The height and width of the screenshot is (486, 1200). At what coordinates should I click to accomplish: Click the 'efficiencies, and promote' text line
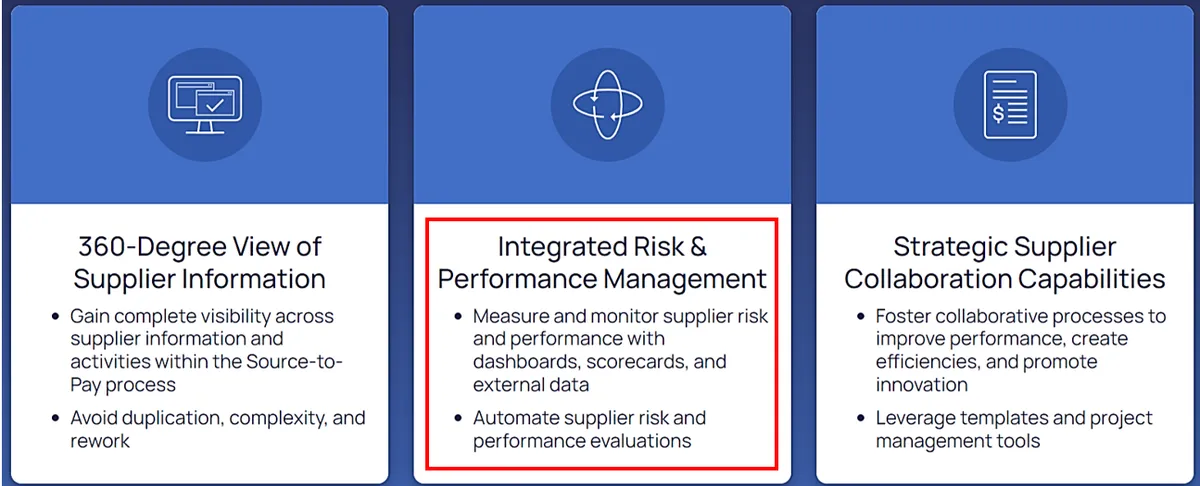(986, 361)
